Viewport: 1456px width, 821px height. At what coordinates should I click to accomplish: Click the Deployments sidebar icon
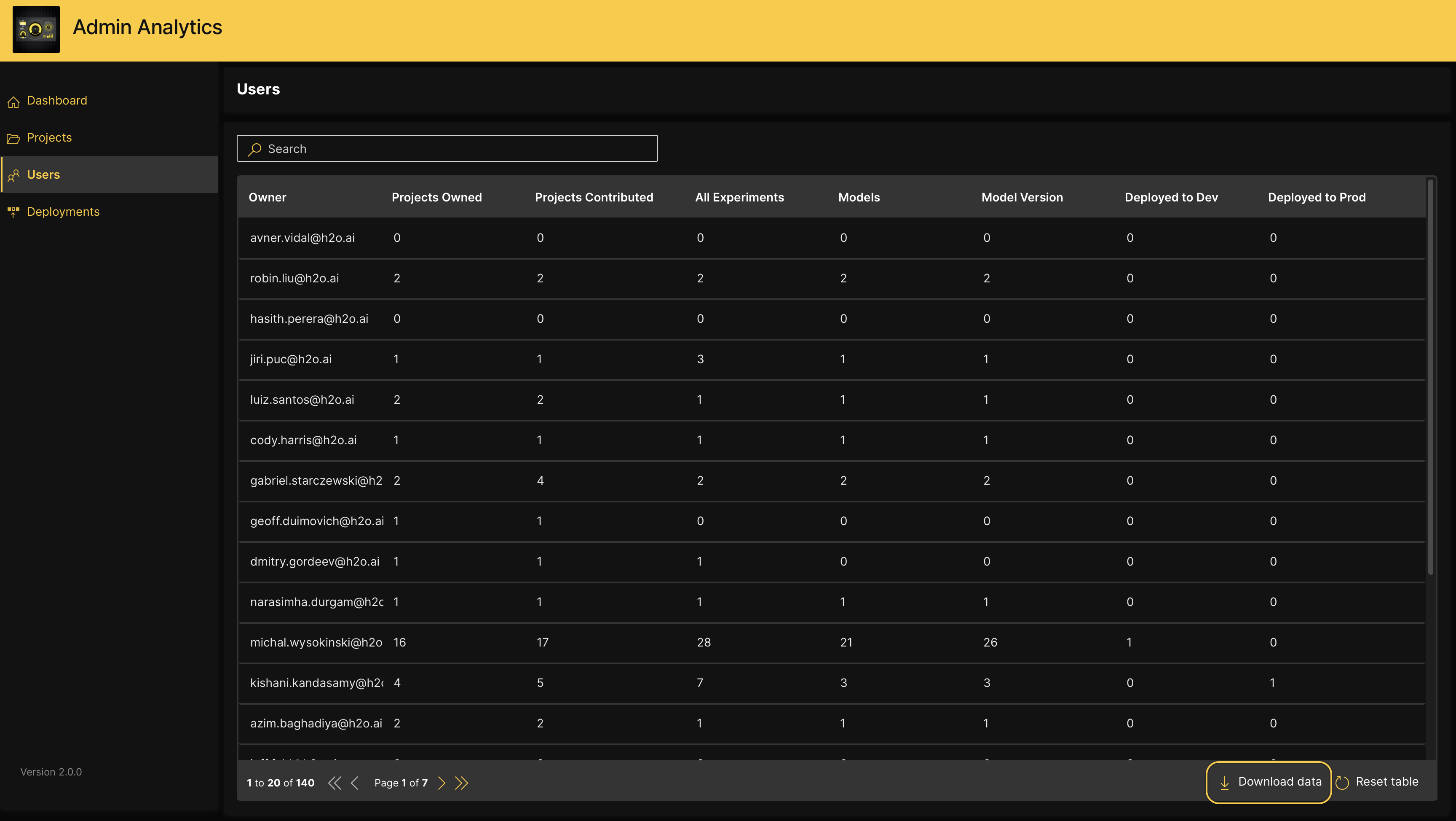(13, 212)
